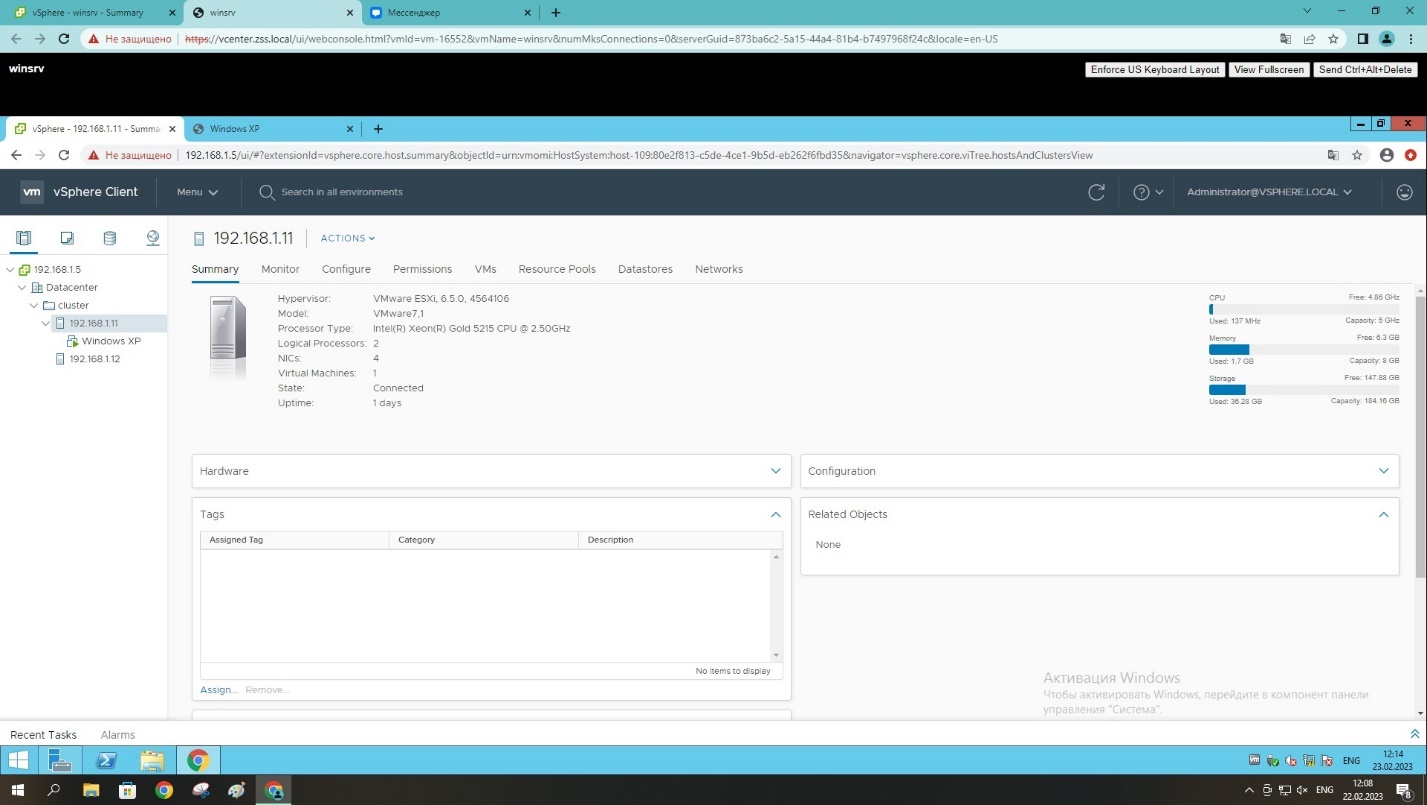Switch to the Resource Pools tab
1427x805 pixels.
pos(557,269)
